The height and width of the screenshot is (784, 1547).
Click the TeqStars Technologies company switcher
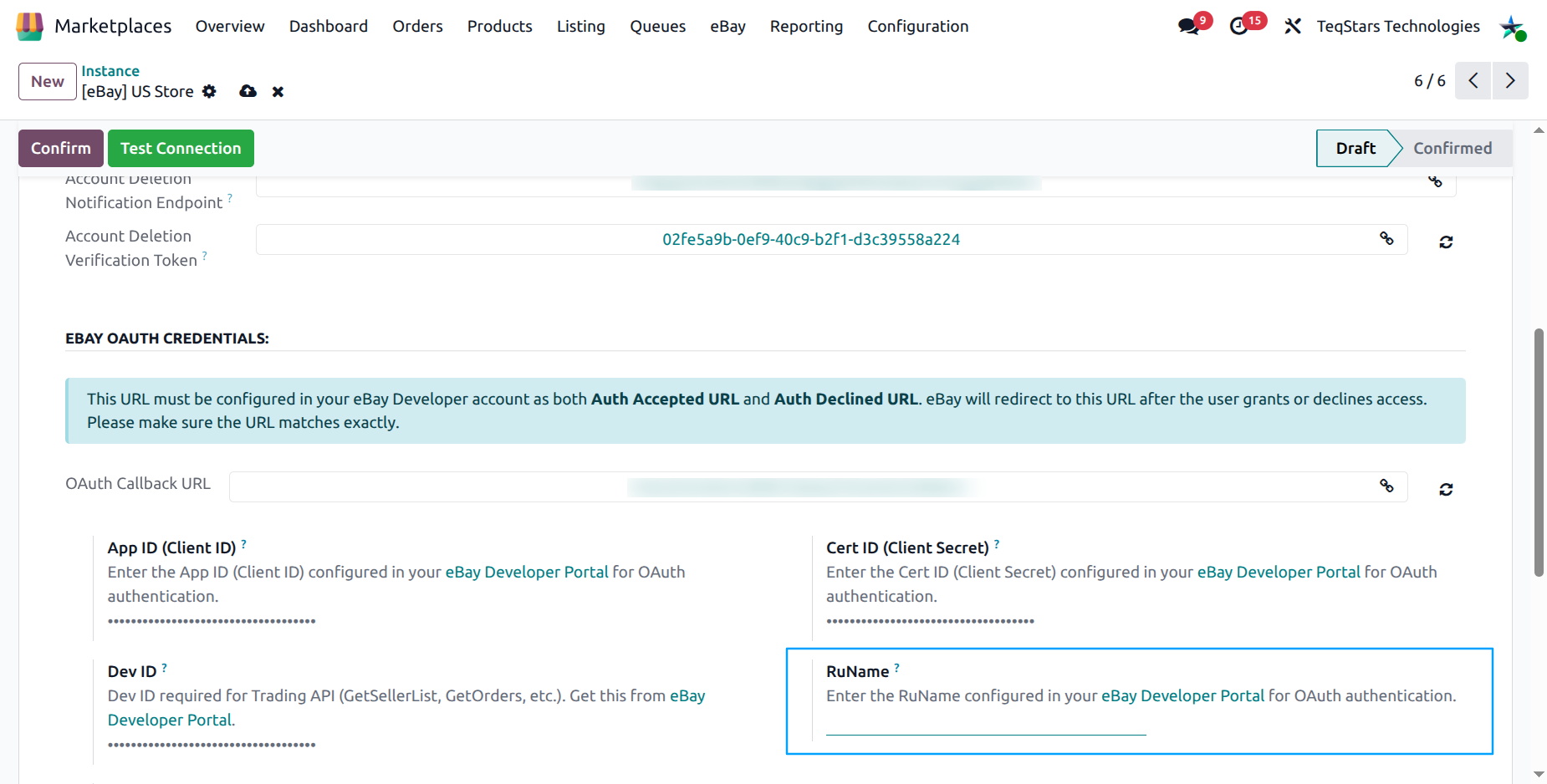click(1398, 26)
